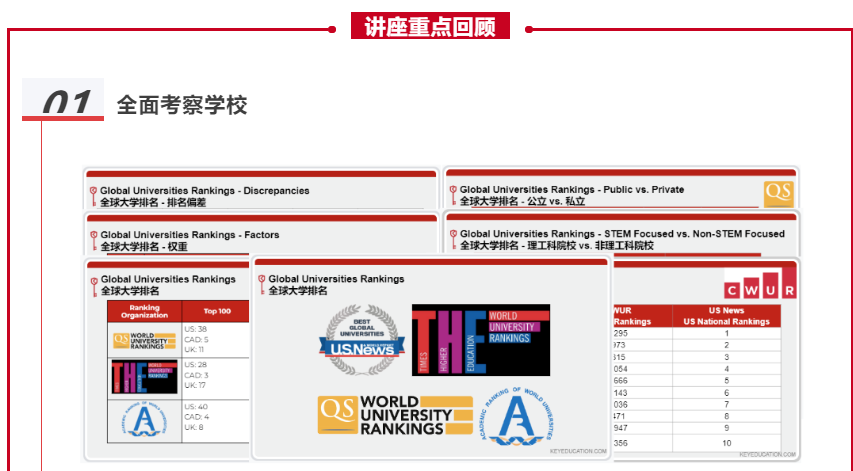Click the 全面考察学校 section heading
This screenshot has width=853, height=471.
point(182,105)
